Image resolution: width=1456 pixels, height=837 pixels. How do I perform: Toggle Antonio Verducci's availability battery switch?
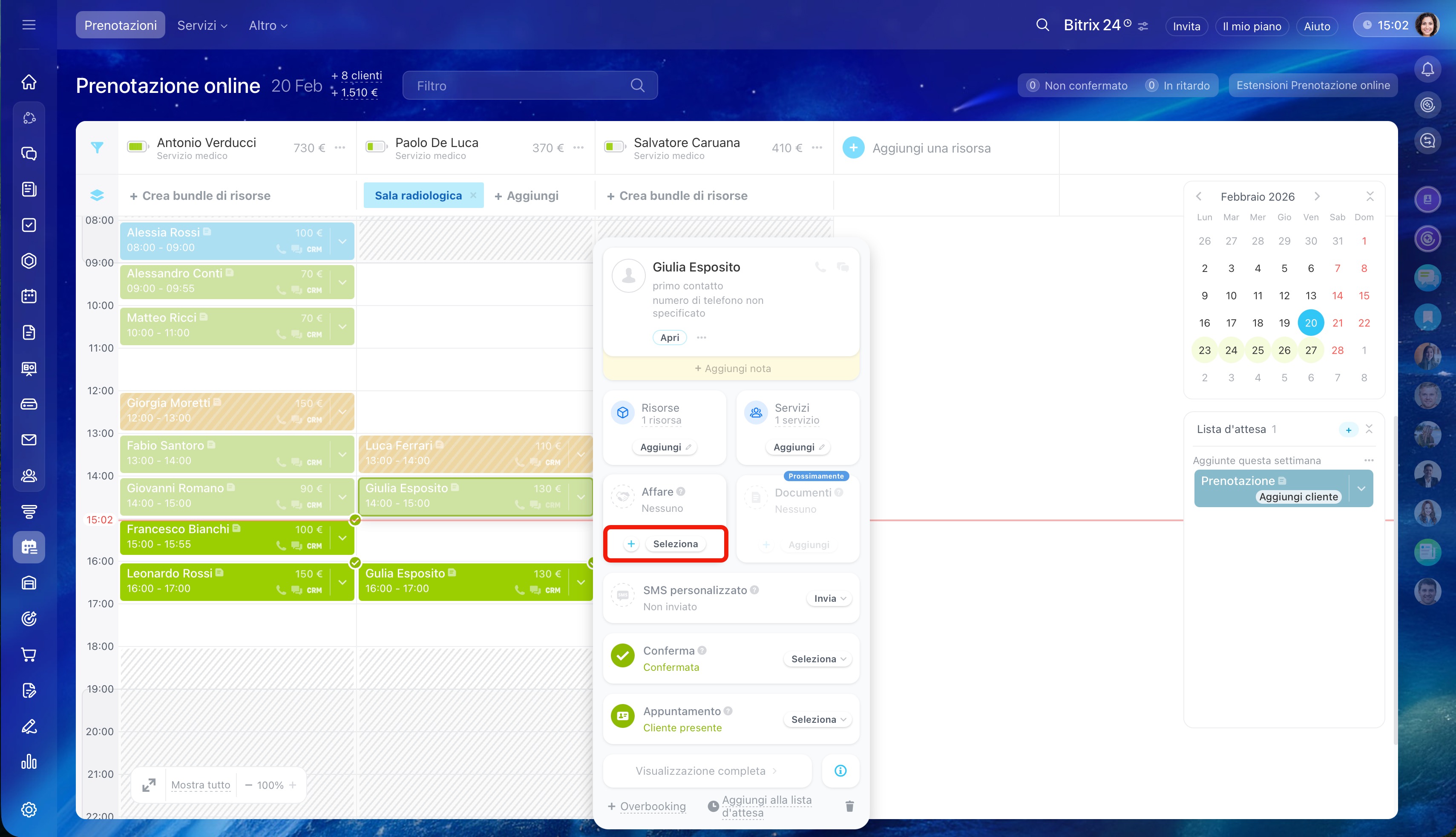(x=138, y=147)
